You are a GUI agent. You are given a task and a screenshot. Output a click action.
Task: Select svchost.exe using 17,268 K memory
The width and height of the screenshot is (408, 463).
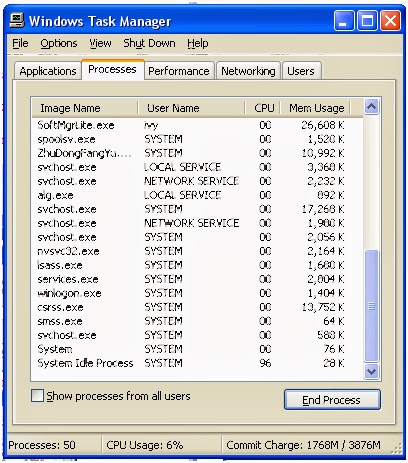point(197,209)
